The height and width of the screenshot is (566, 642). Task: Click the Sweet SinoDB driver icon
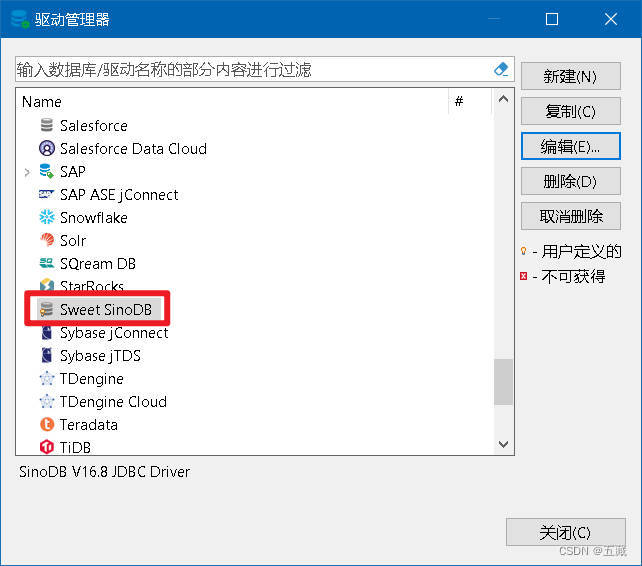pos(46,309)
